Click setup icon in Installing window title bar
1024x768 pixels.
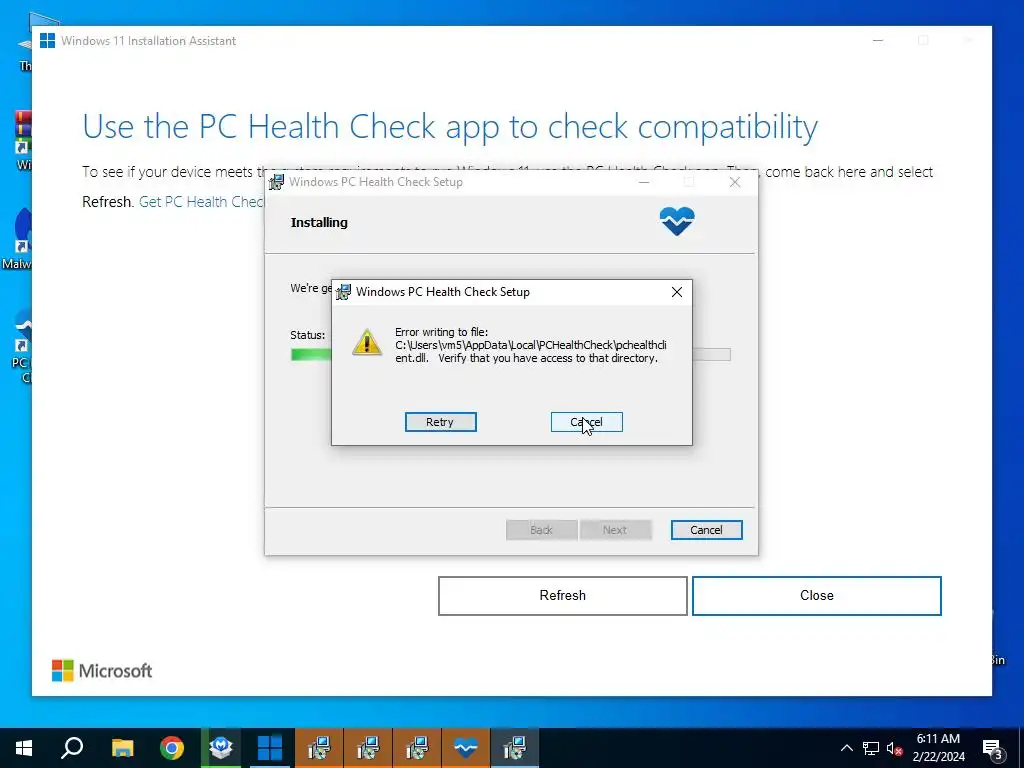pyautogui.click(x=276, y=182)
